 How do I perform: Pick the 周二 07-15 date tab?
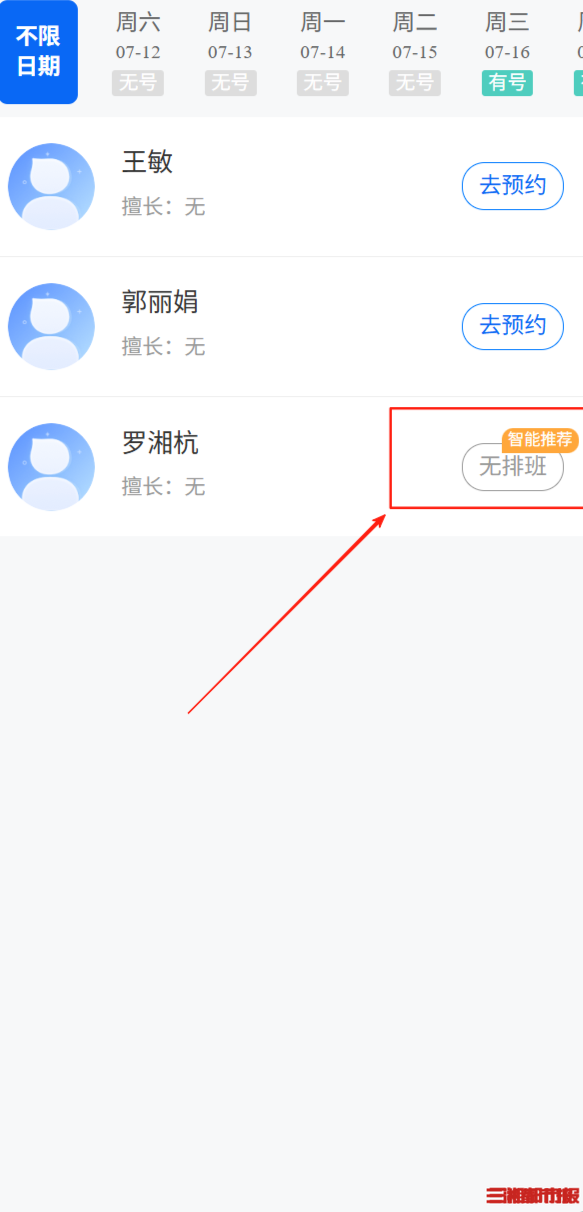pos(415,52)
